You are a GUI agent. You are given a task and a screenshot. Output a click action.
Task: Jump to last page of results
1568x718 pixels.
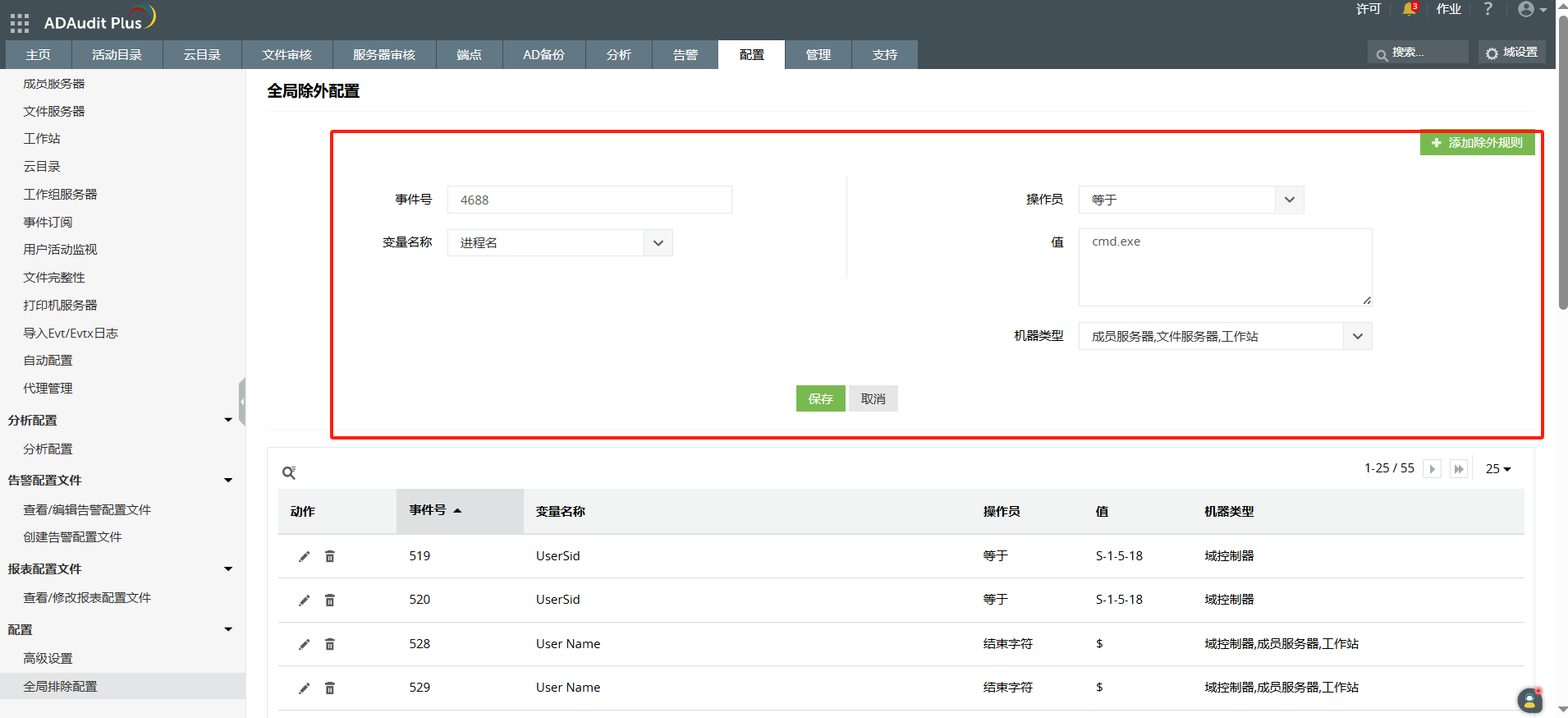pyautogui.click(x=1459, y=469)
